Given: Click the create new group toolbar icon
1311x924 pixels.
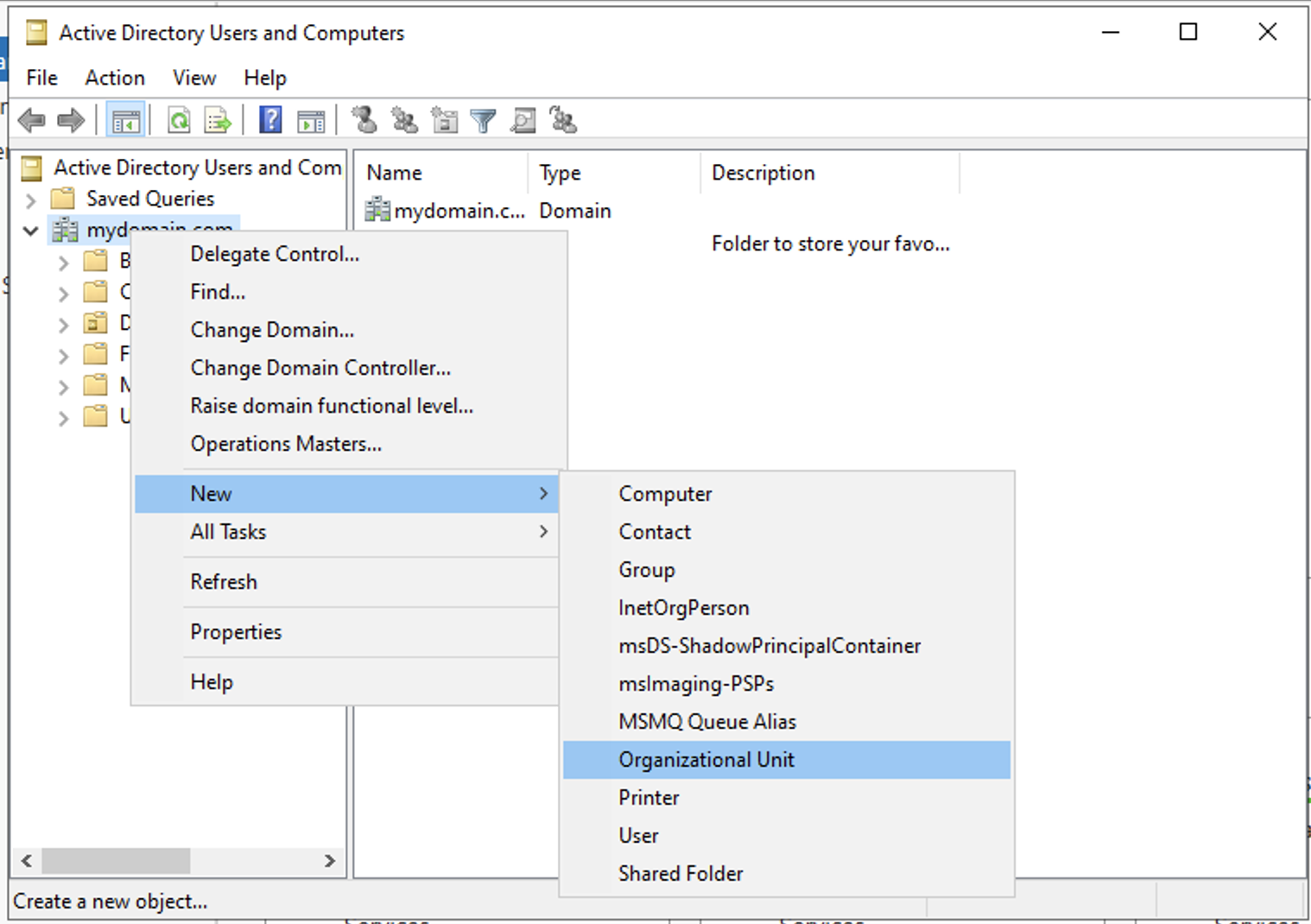Looking at the screenshot, I should [404, 120].
